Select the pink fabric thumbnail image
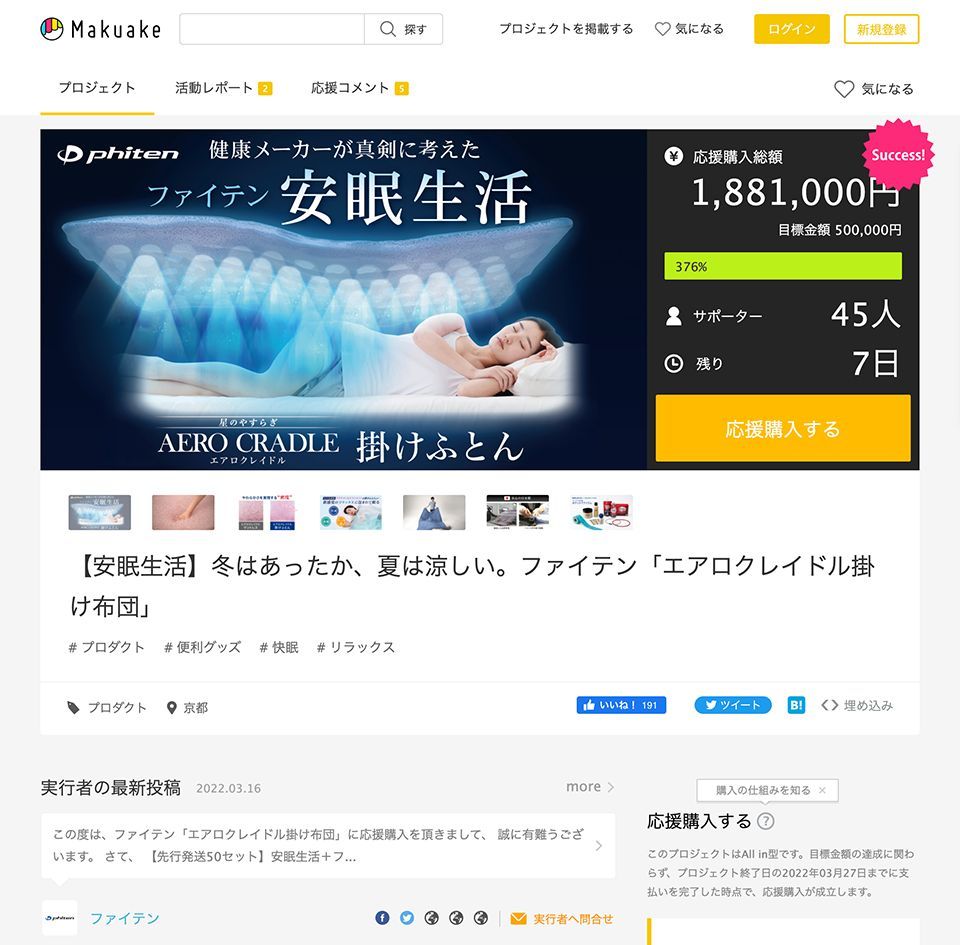 (x=183, y=512)
